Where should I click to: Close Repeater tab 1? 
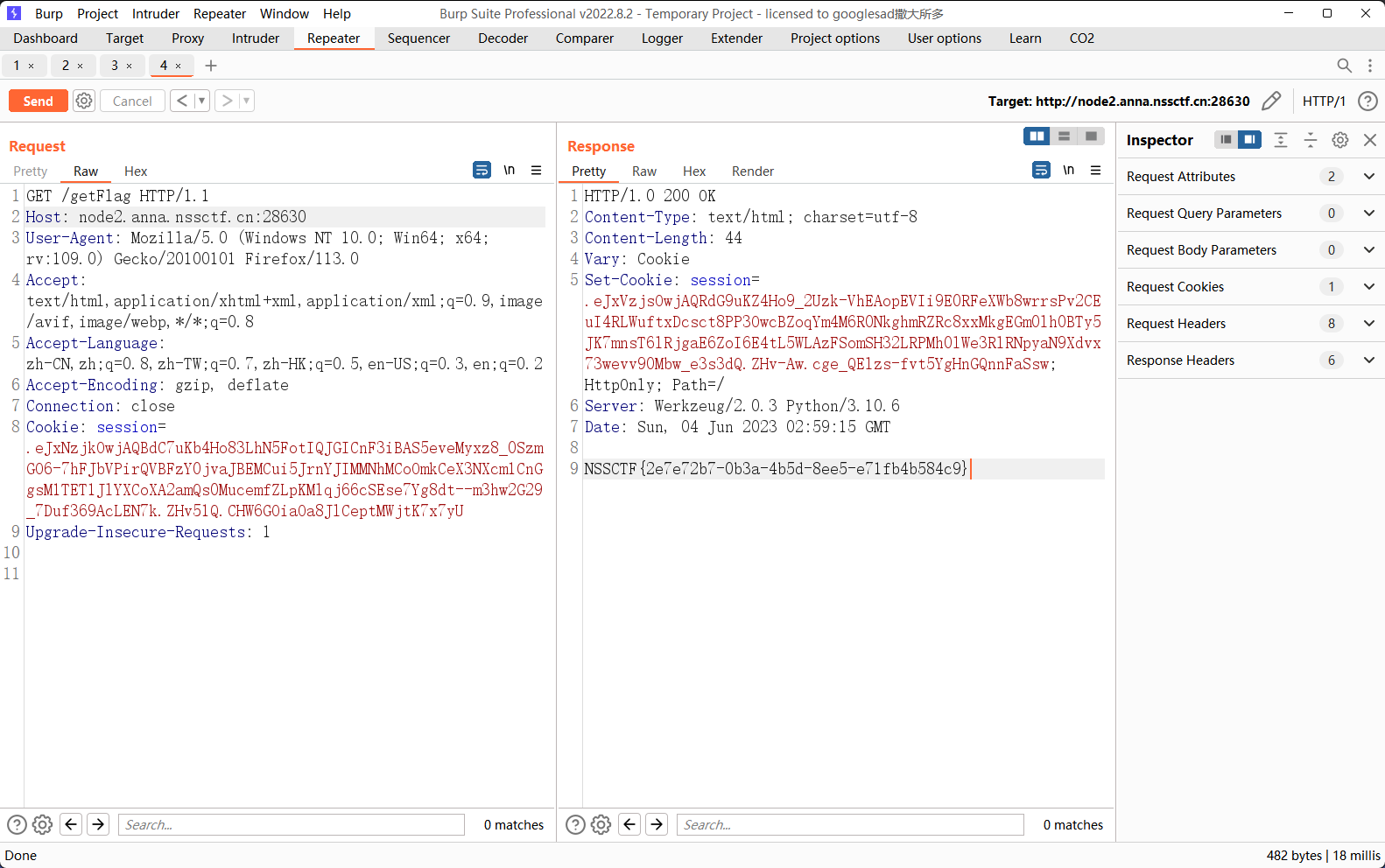(32, 66)
